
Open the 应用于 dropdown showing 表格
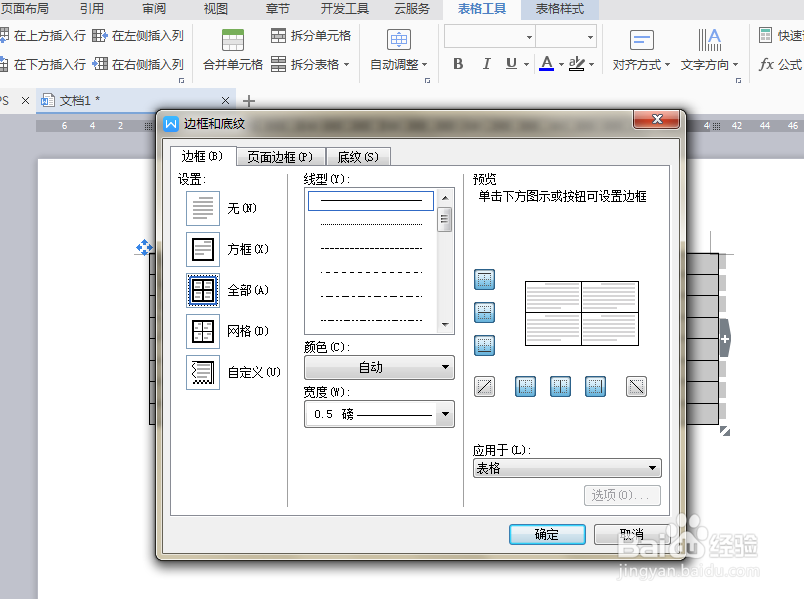pos(566,467)
